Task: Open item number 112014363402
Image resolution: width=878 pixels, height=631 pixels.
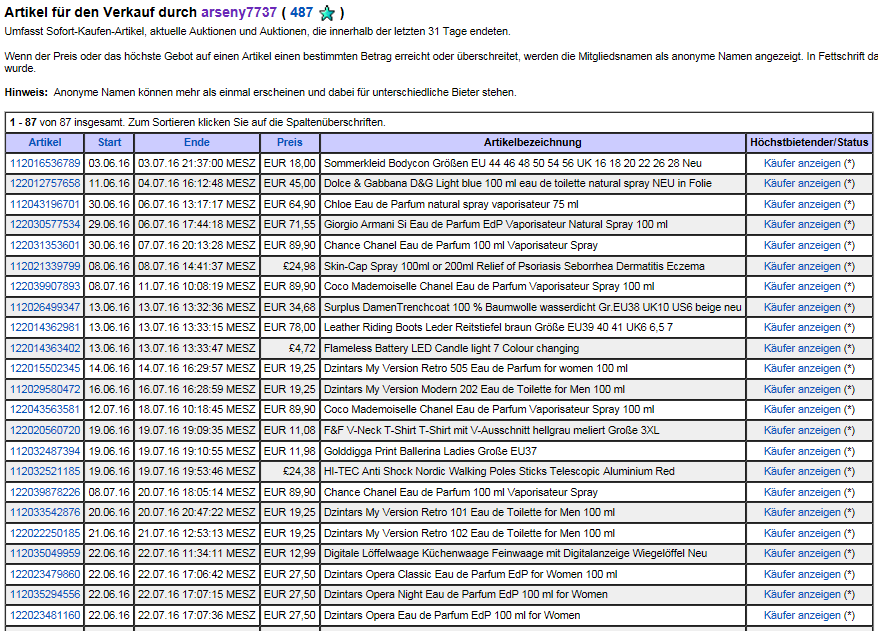Action: (45, 348)
